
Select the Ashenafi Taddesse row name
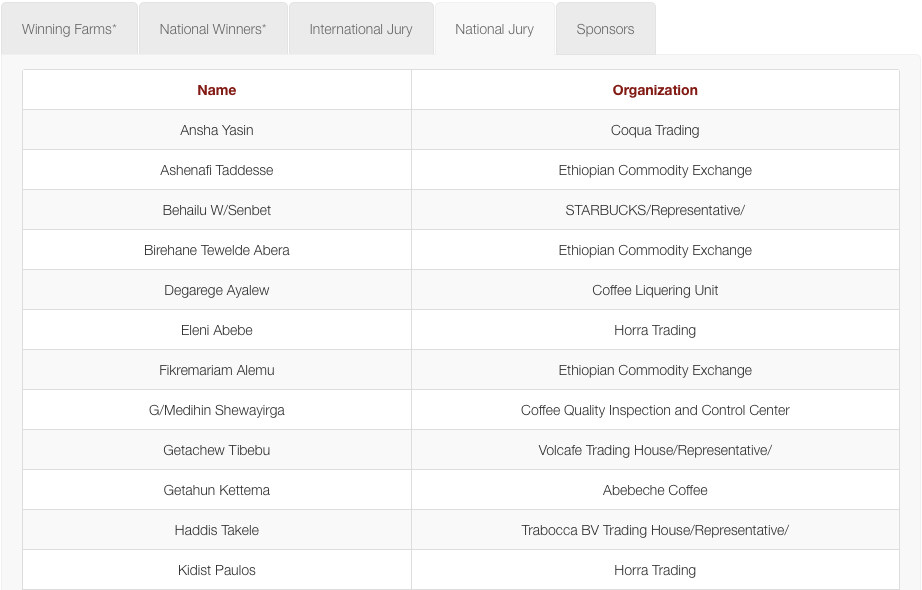click(217, 170)
